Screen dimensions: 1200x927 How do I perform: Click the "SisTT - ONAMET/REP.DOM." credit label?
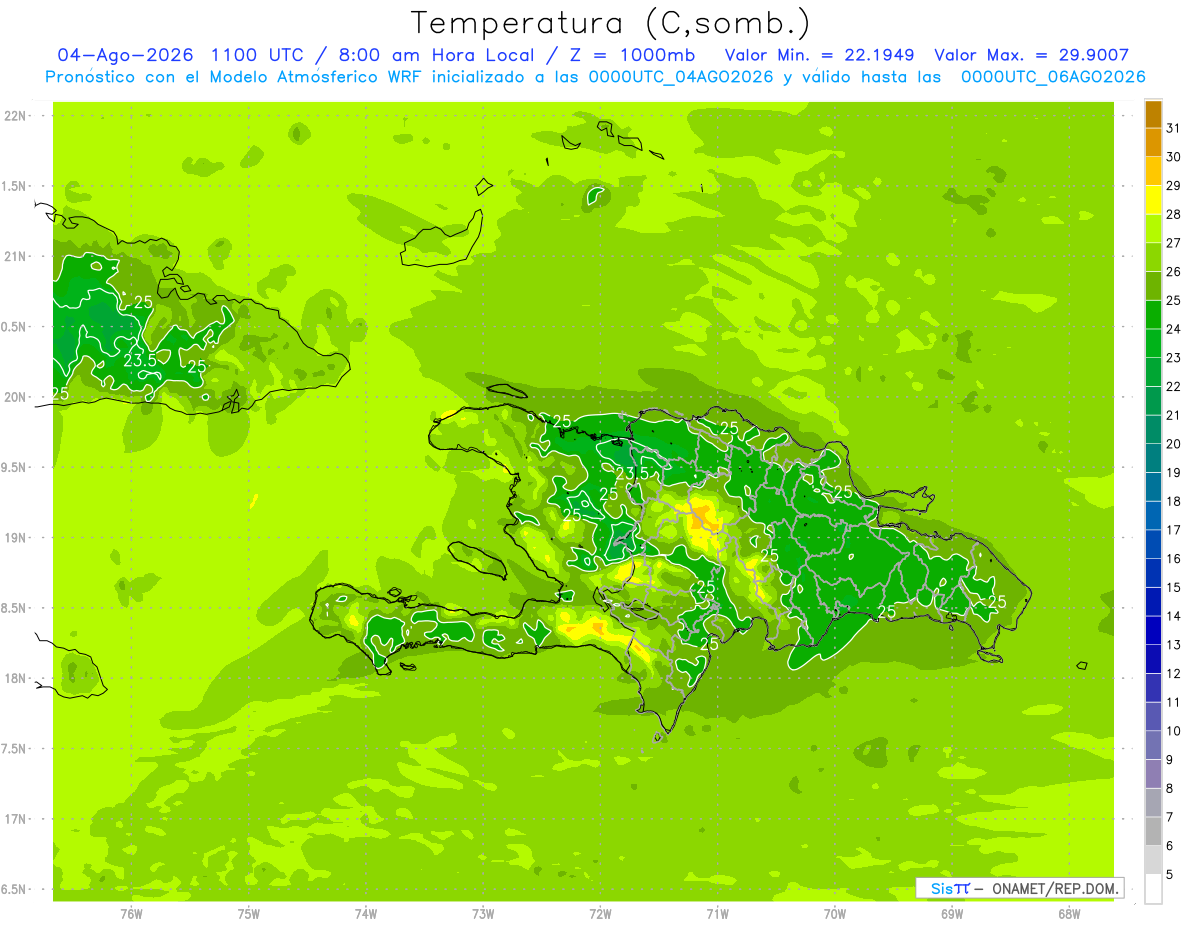point(1020,888)
